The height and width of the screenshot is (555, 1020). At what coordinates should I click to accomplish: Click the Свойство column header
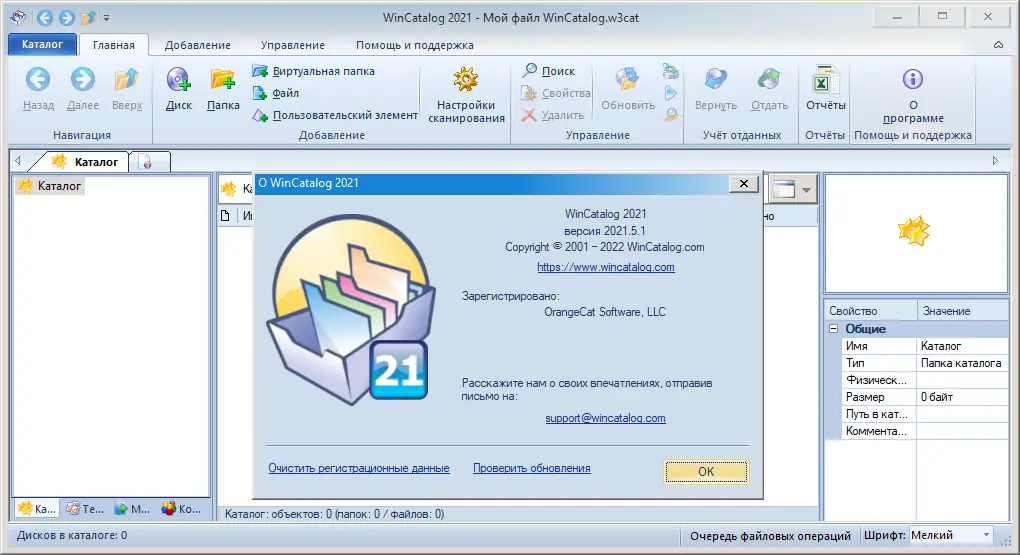pos(870,311)
